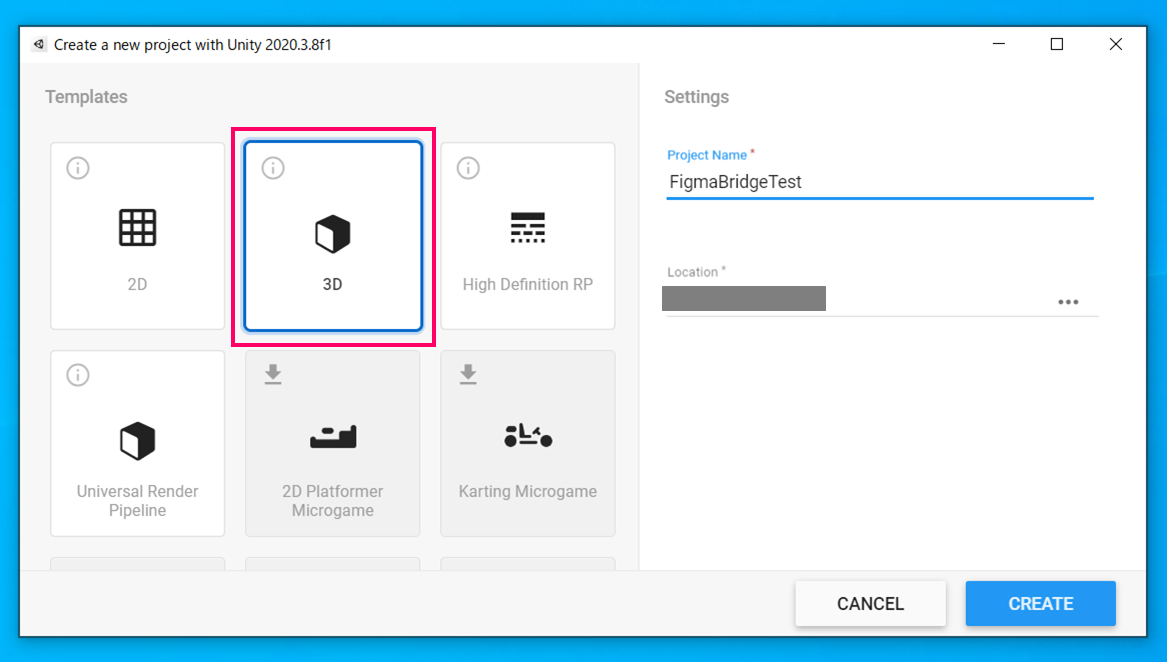Choose the High Definition RP template
Viewport: 1167px width, 662px height.
(528, 236)
